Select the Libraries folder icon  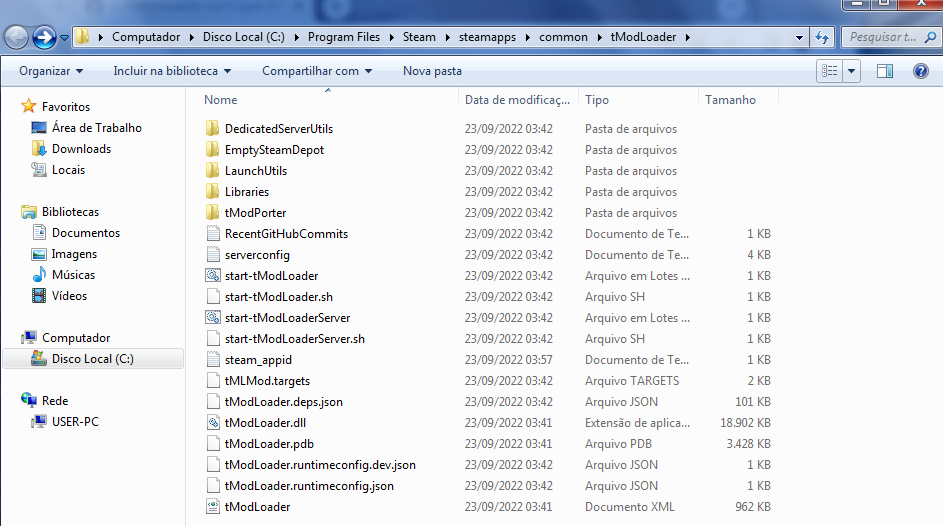point(212,192)
